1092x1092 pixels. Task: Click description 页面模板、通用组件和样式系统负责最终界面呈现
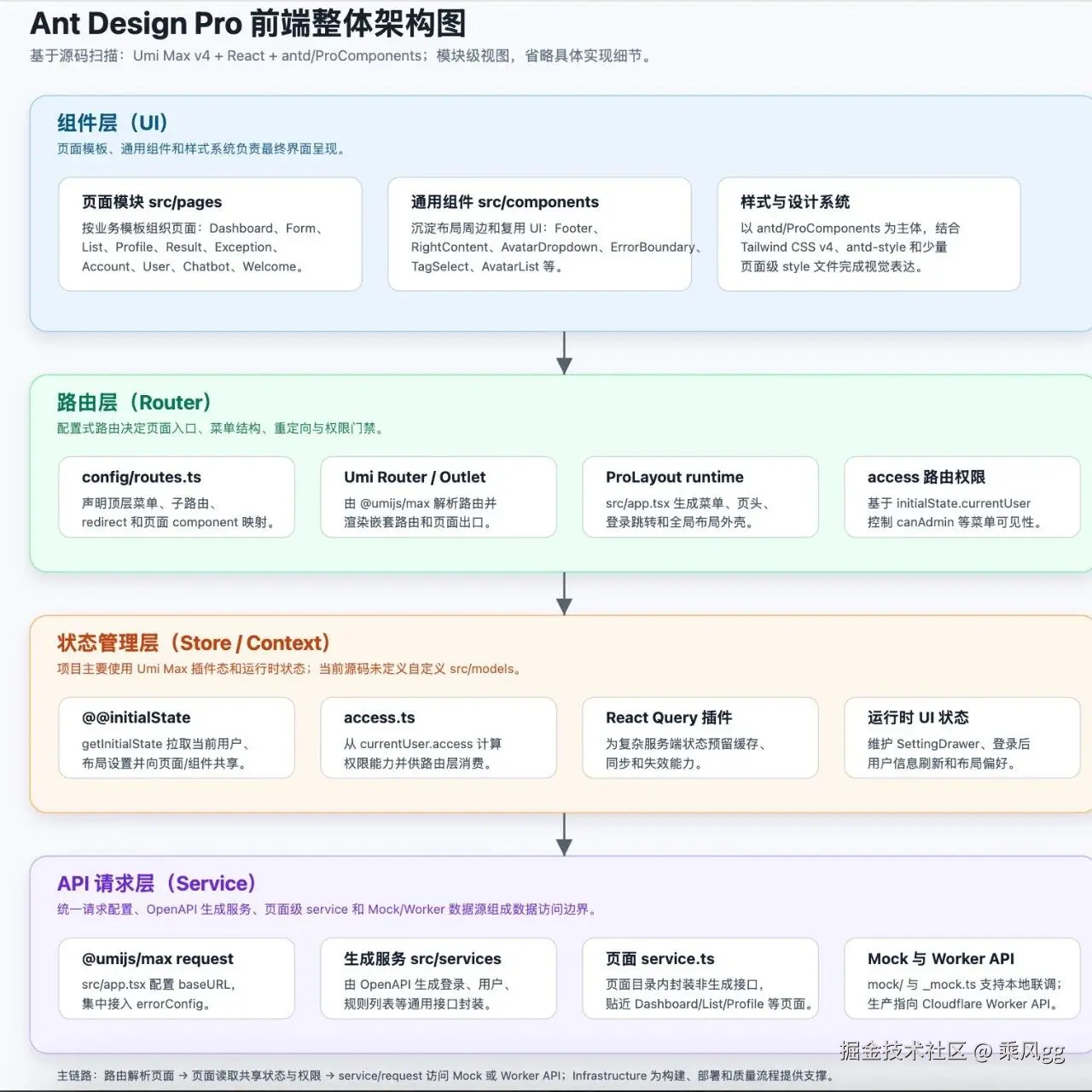pos(203,149)
